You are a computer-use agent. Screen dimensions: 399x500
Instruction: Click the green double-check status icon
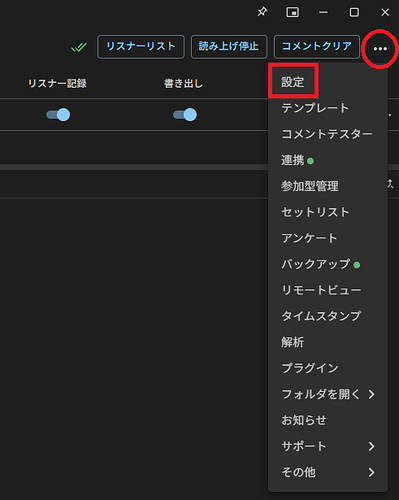pyautogui.click(x=79, y=47)
